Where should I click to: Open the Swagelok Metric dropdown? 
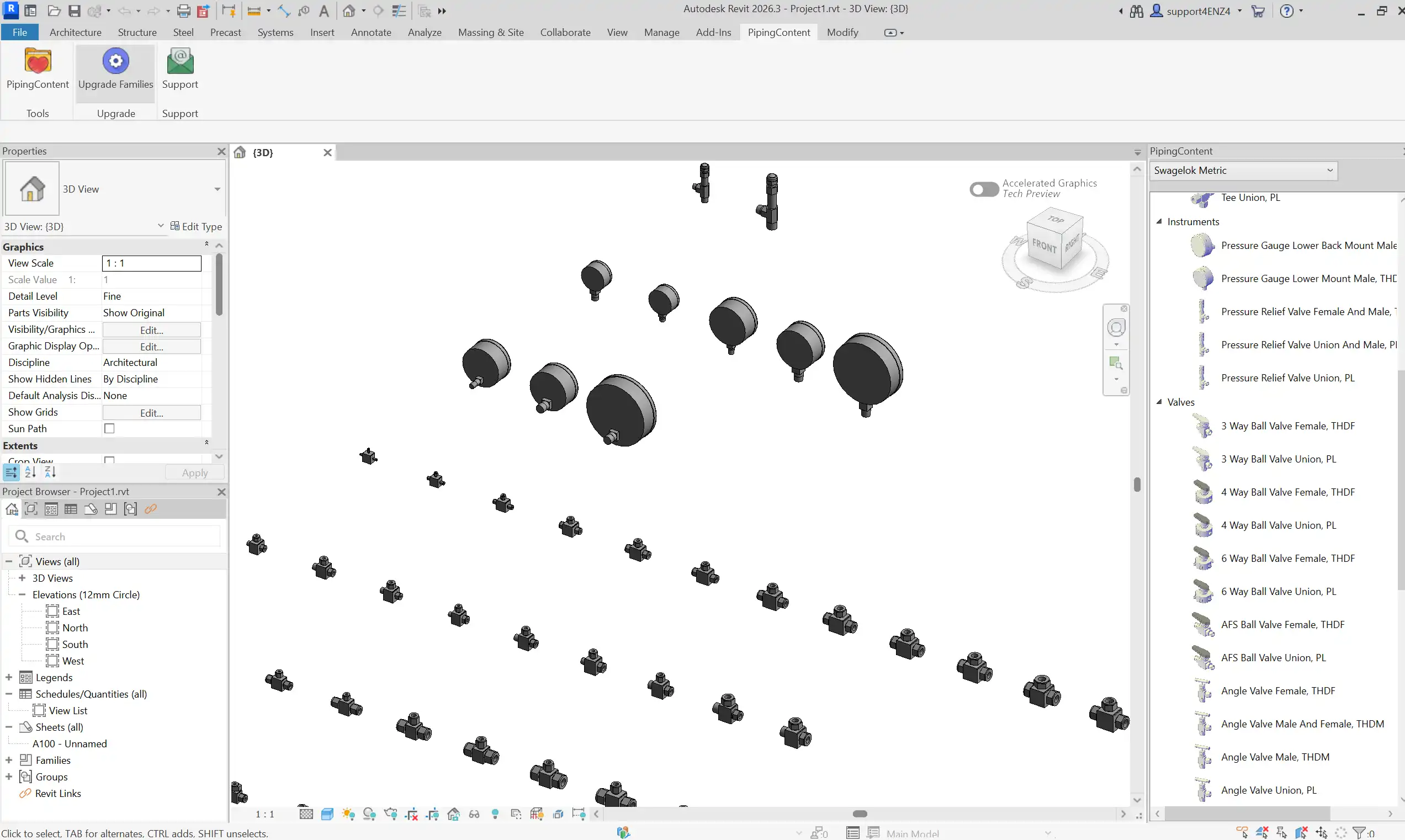click(1243, 171)
